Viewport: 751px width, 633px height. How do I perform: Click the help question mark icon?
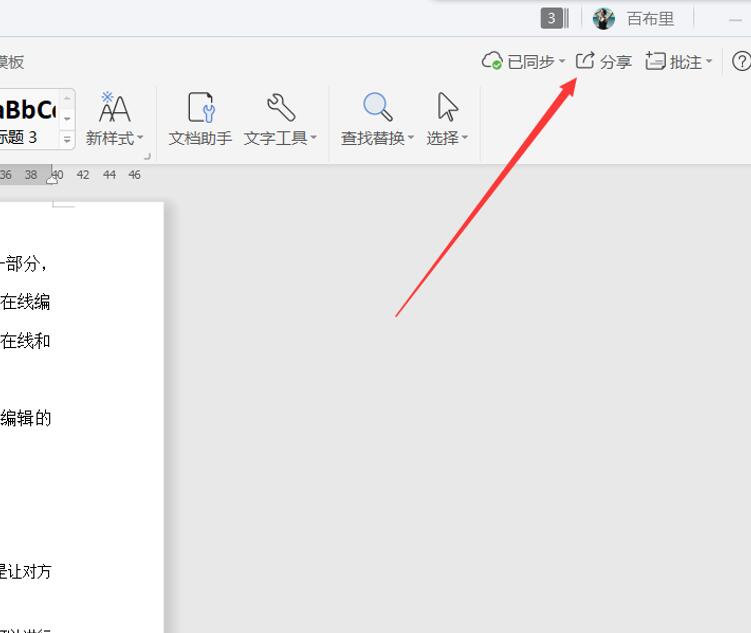(741, 61)
